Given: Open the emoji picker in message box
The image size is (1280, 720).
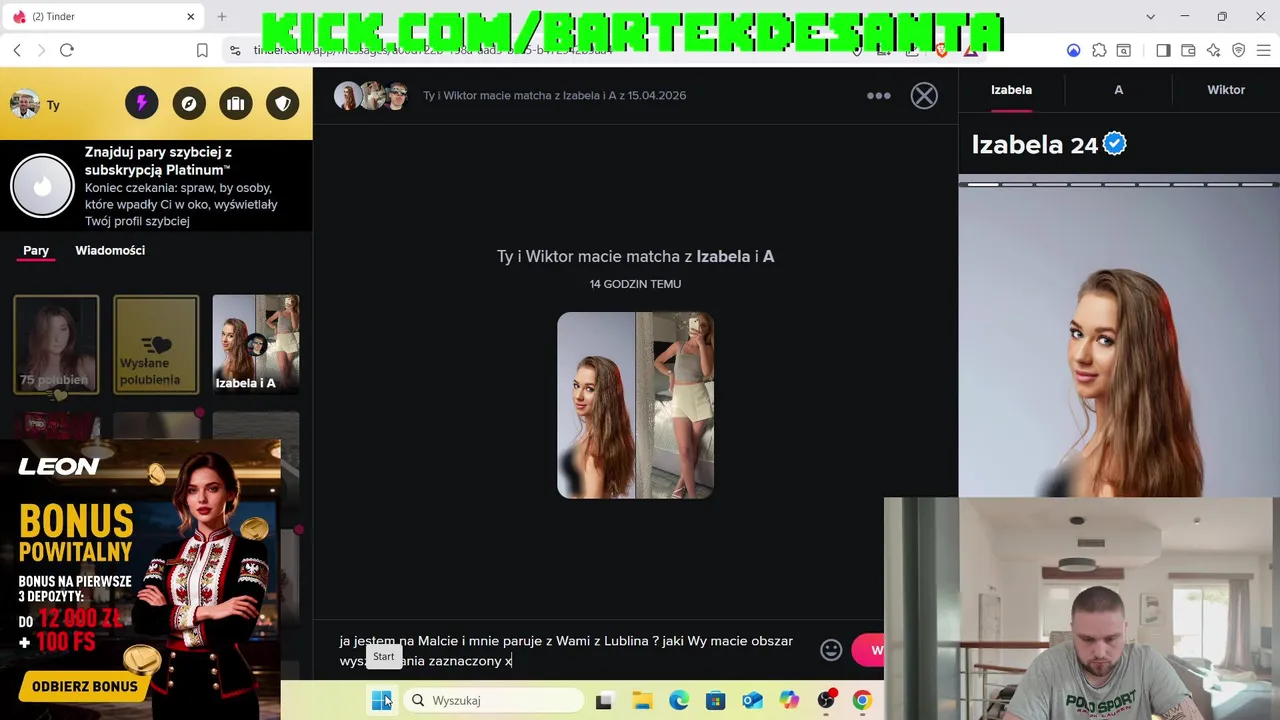Looking at the screenshot, I should tap(831, 650).
